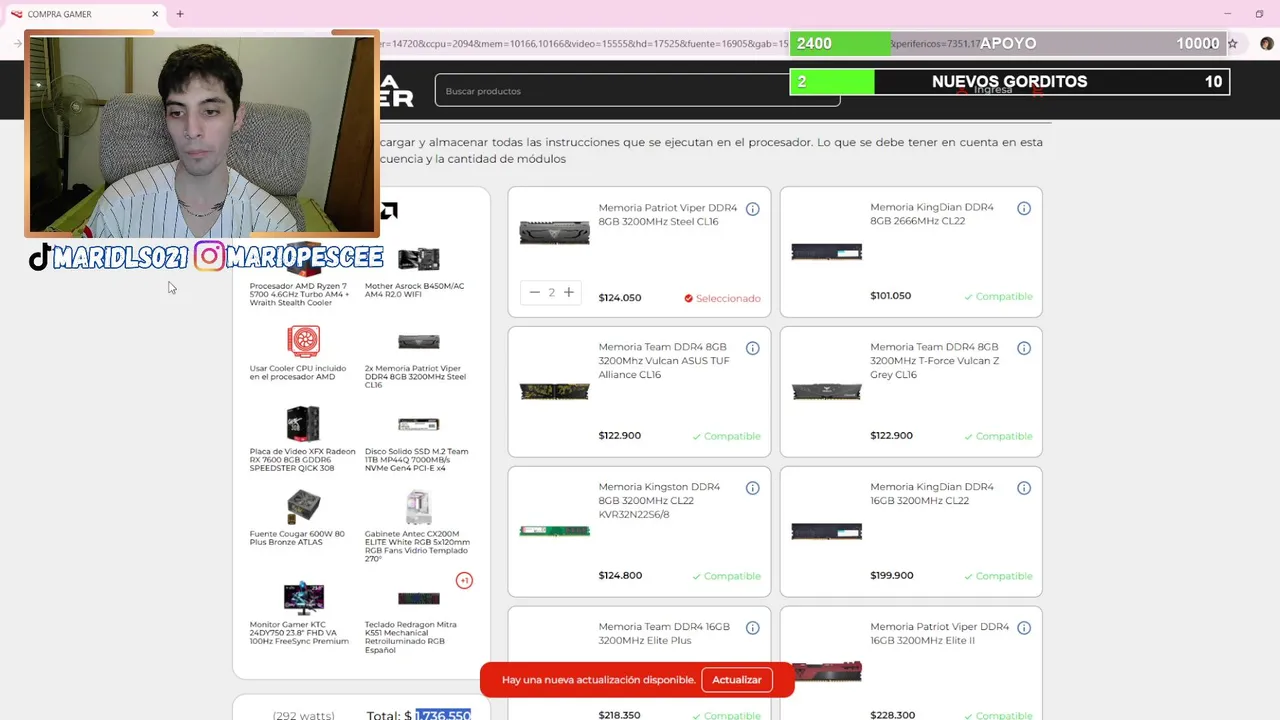Click the KingDian 16GB RAM product image
1280x720 pixels.
coord(826,532)
